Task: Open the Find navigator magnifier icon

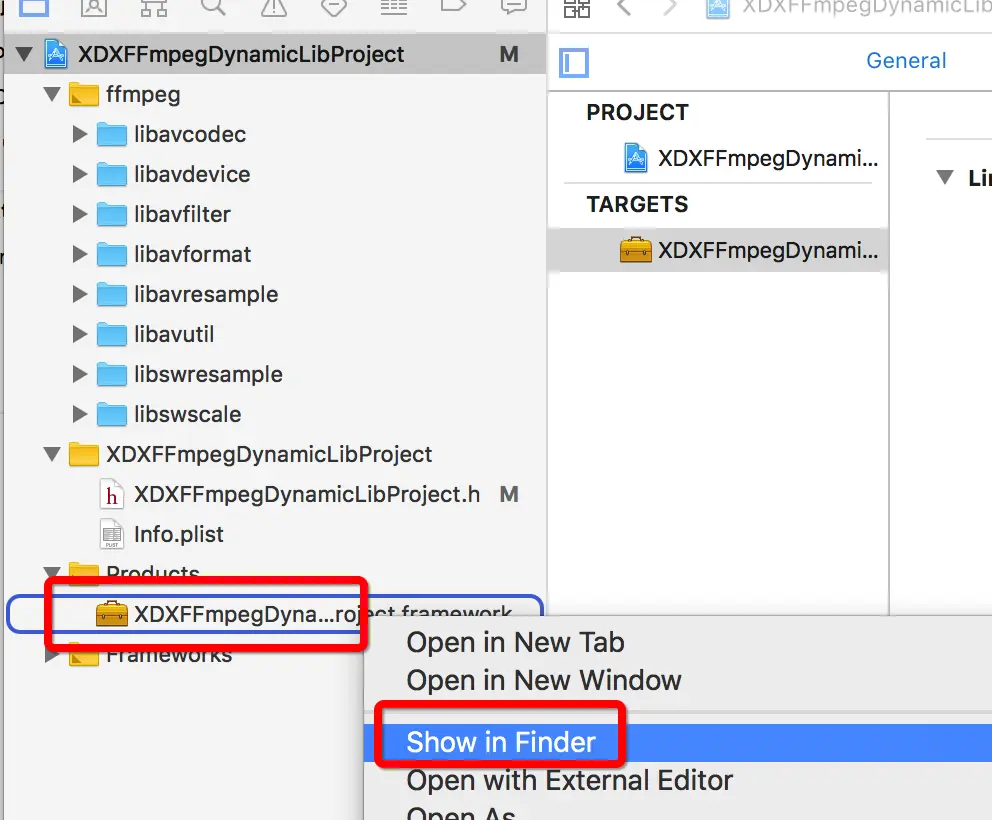Action: 213,8
